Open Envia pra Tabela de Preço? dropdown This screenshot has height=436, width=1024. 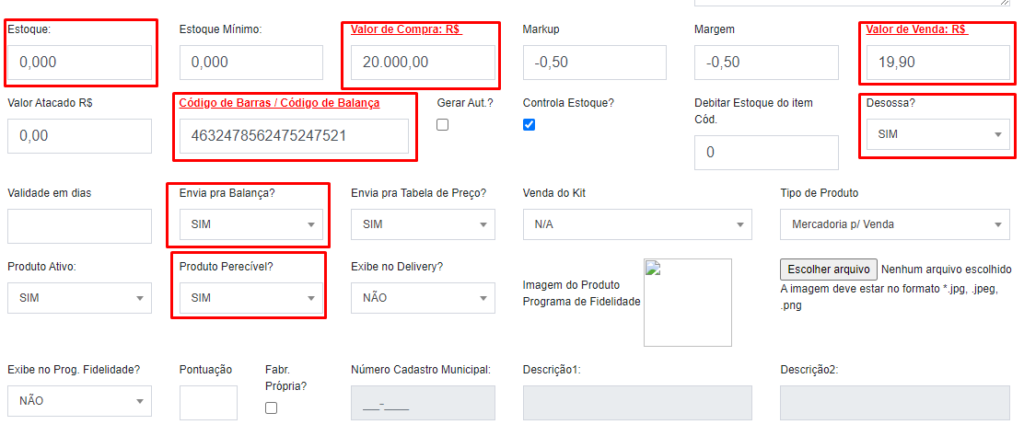coord(422,225)
